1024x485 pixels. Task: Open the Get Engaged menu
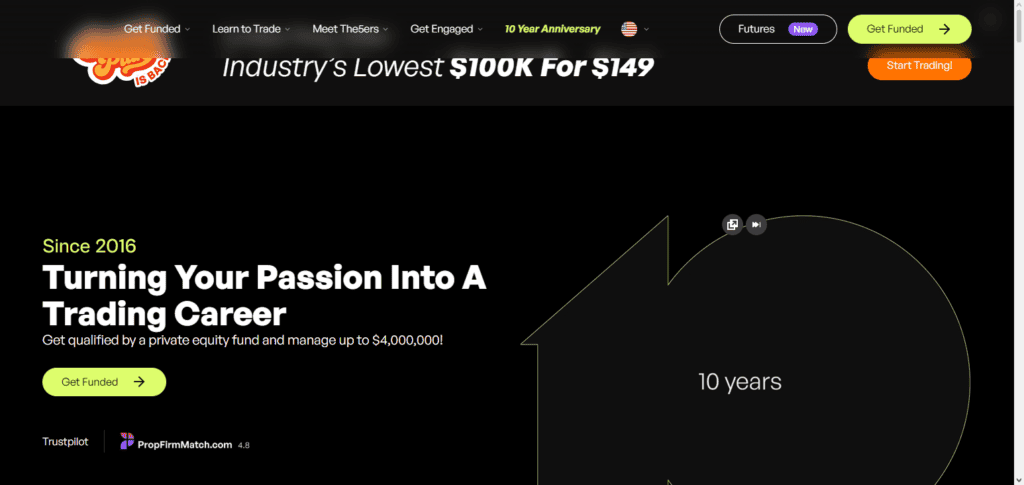(x=446, y=29)
